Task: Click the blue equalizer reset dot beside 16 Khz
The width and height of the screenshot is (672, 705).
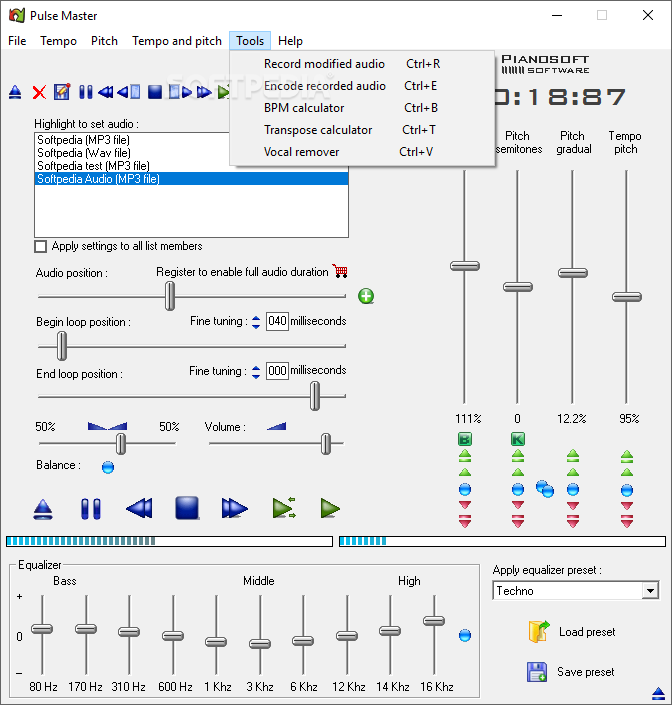Action: click(465, 635)
